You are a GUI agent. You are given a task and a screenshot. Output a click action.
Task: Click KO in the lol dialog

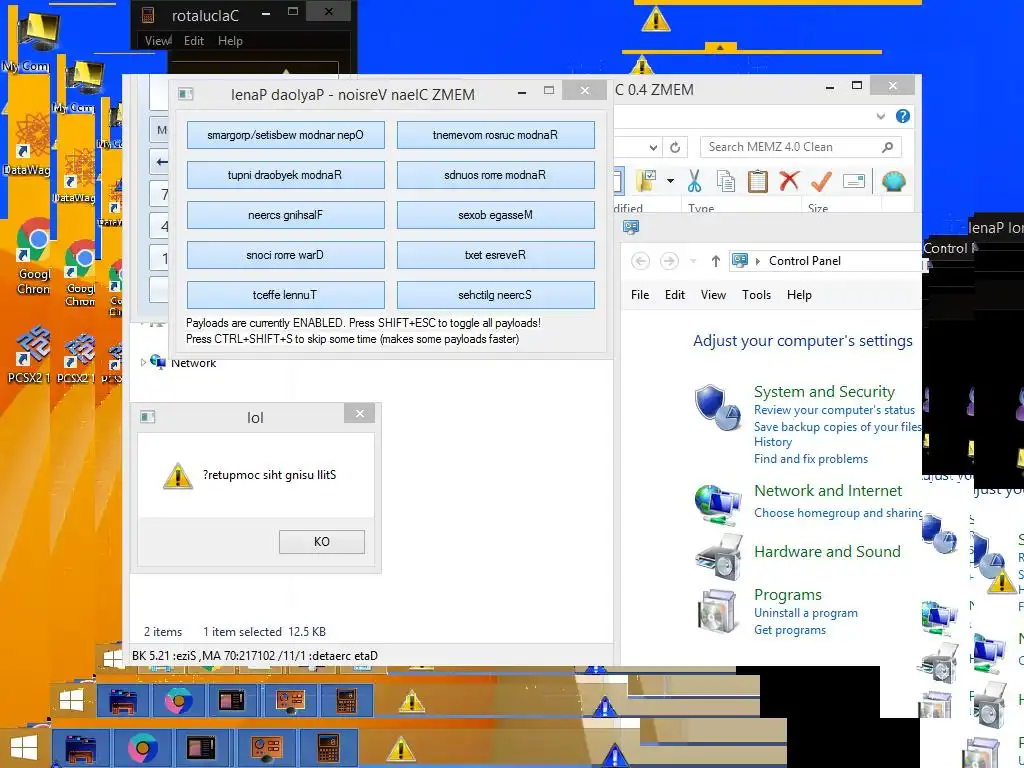click(322, 541)
